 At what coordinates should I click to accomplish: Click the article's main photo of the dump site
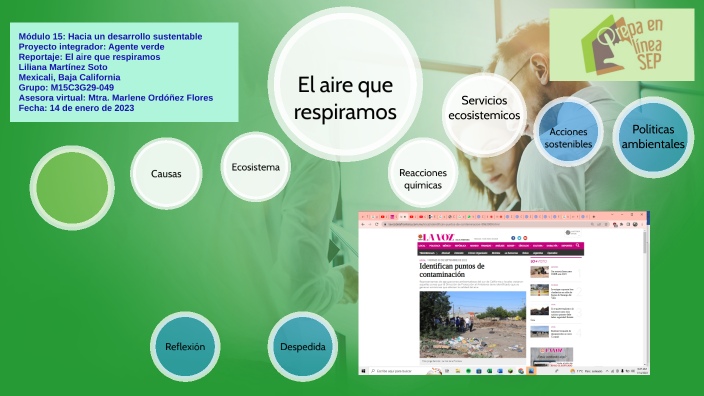click(x=472, y=325)
